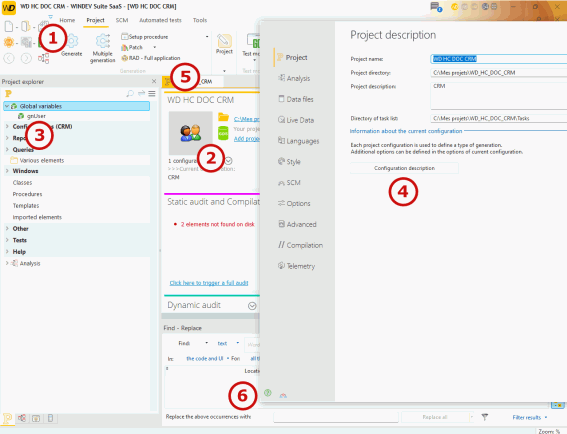Click the orange Go project test icon

pos(9,42)
